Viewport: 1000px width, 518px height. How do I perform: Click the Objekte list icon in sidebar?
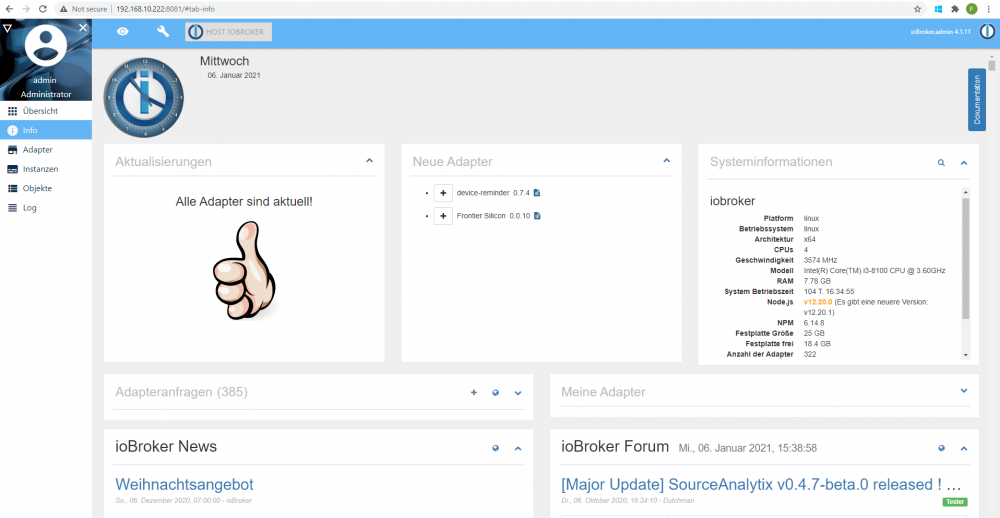(x=12, y=188)
